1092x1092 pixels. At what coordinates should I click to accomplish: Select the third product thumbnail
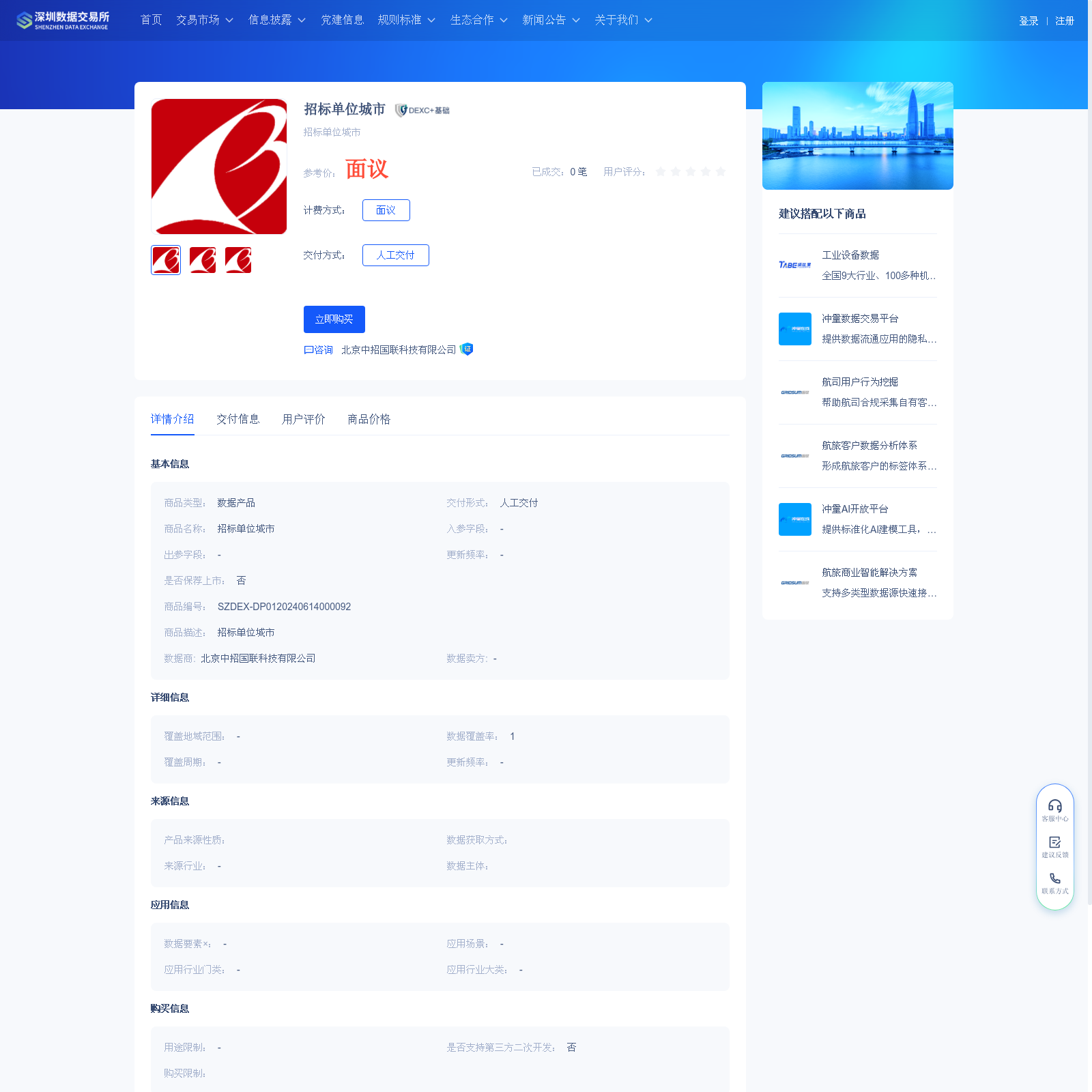coord(238,260)
